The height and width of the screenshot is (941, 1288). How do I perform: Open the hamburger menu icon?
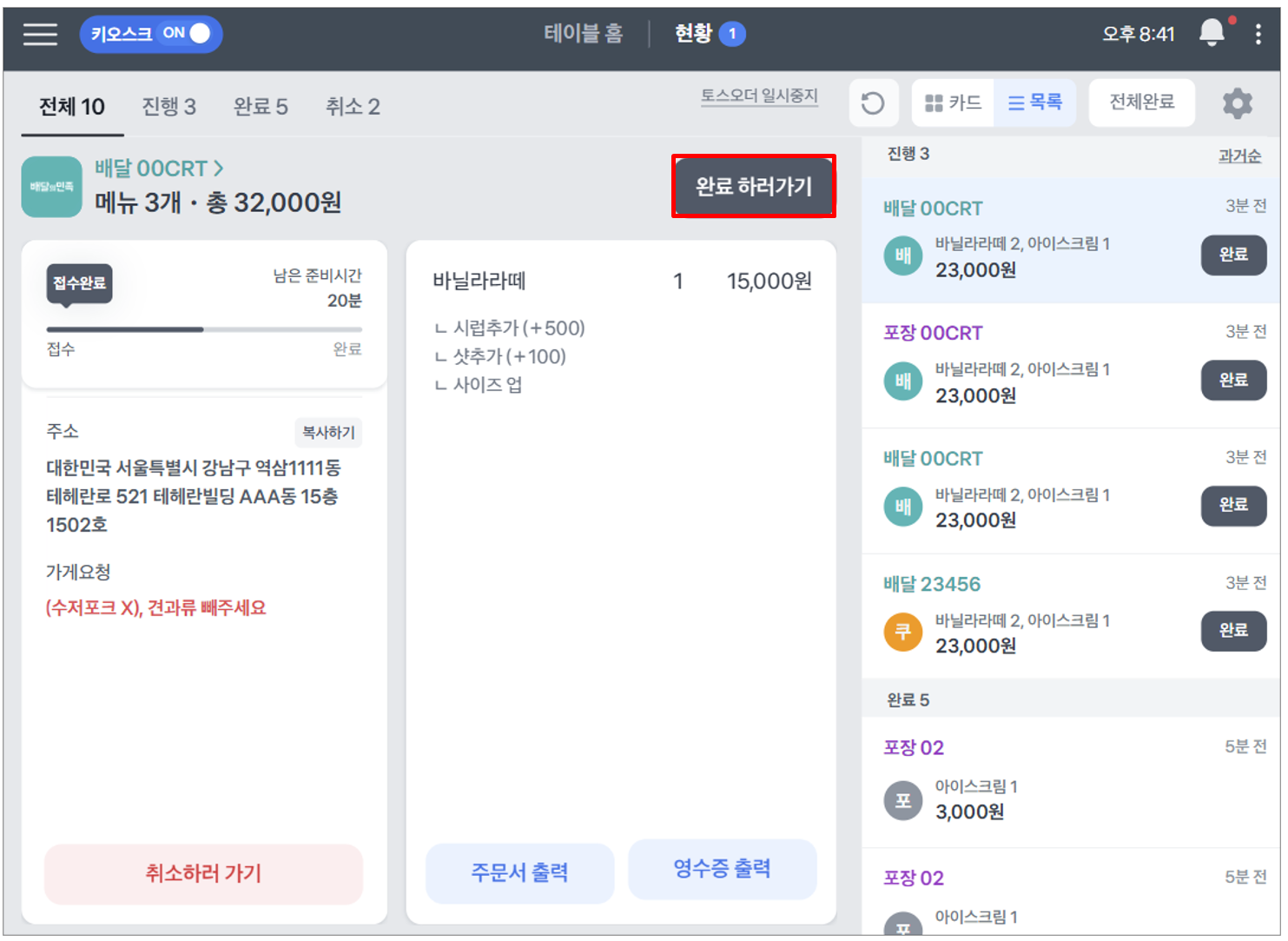pyautogui.click(x=40, y=34)
